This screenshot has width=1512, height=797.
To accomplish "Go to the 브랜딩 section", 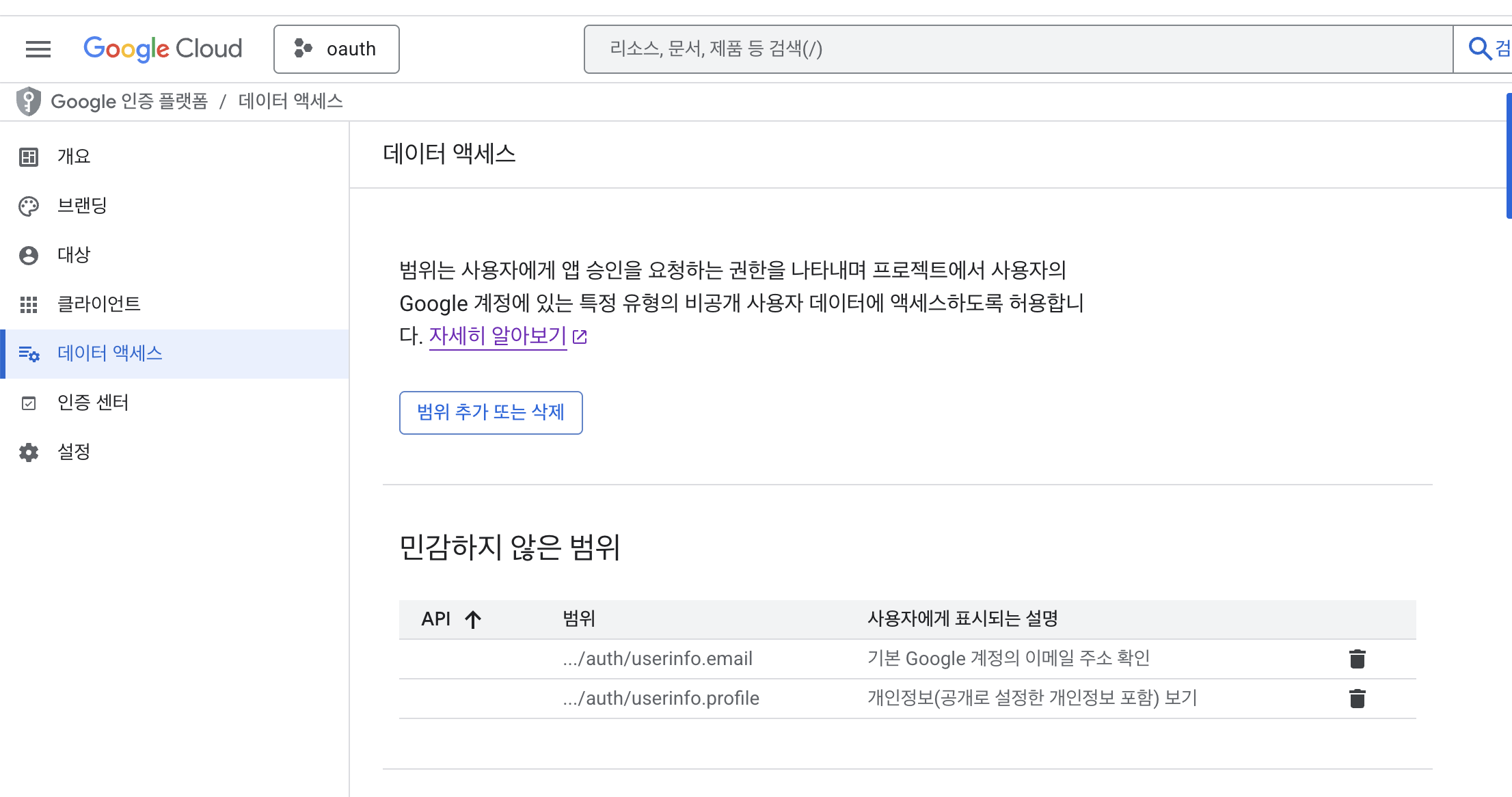I will pyautogui.click(x=82, y=206).
